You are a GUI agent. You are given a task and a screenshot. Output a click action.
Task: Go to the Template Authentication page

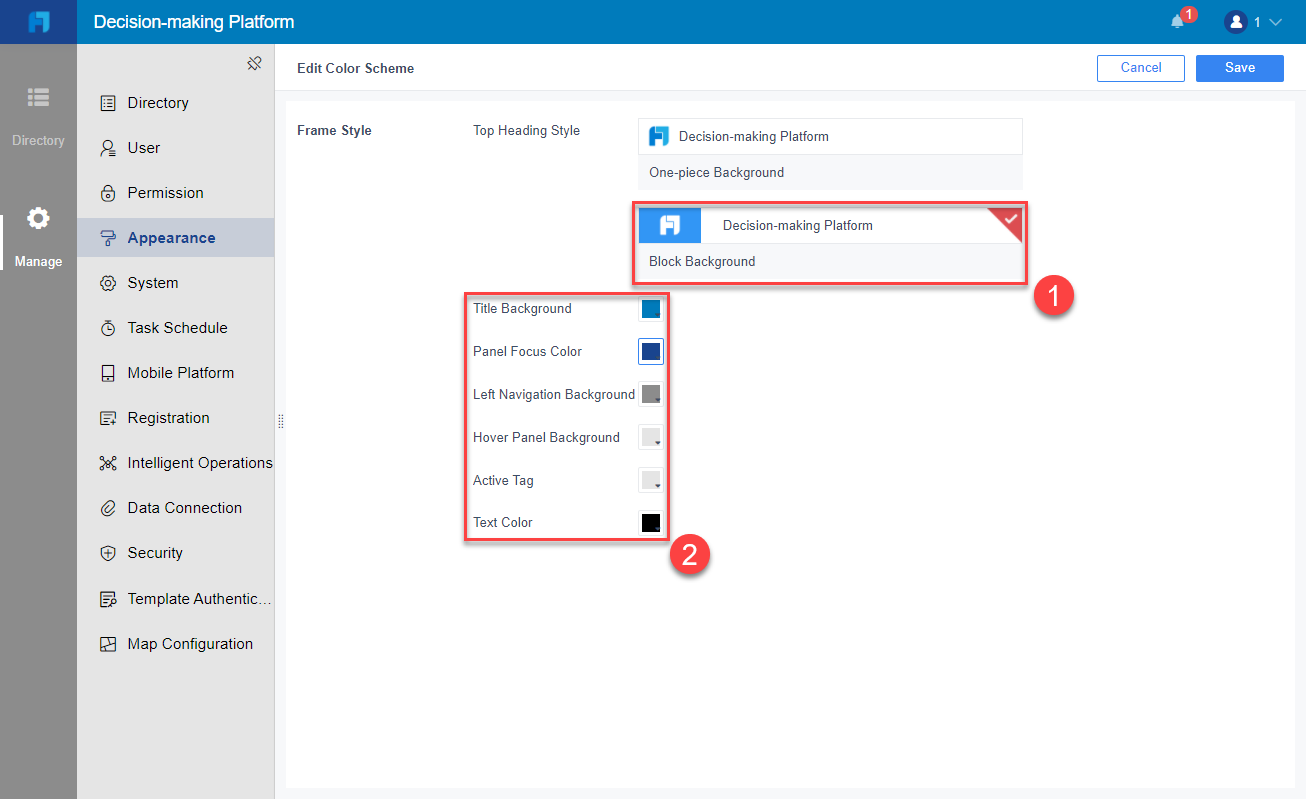[108, 598]
